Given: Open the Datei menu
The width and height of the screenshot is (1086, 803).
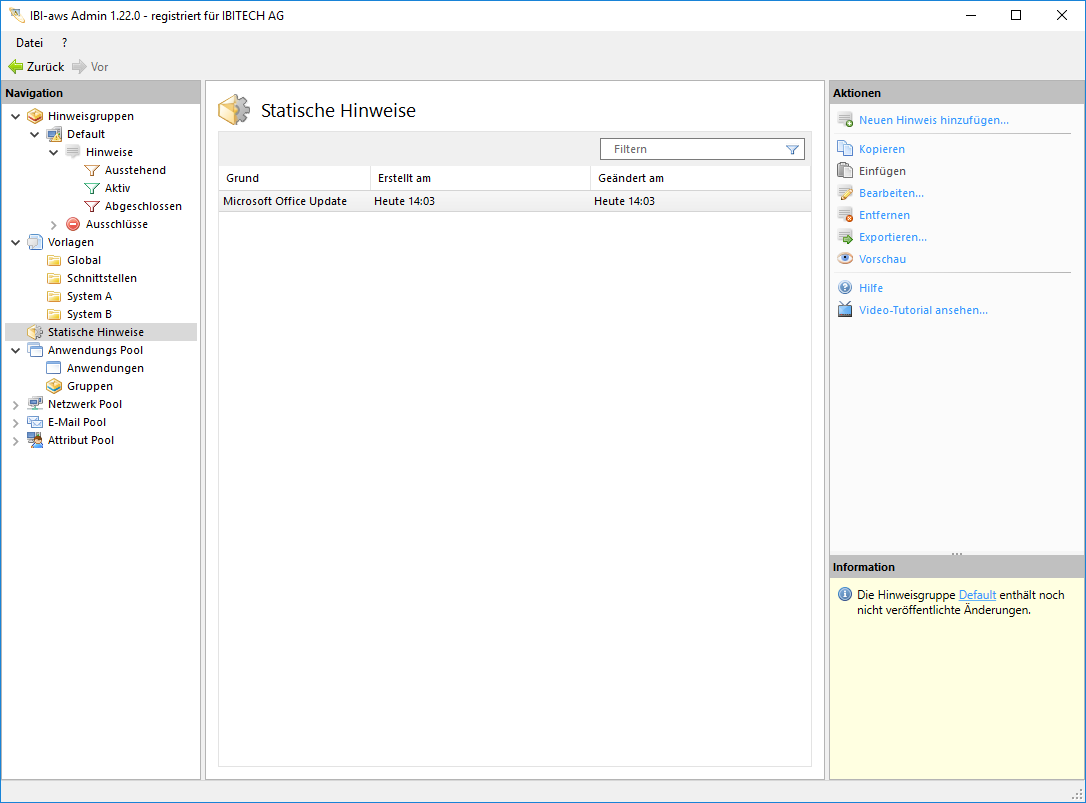Looking at the screenshot, I should coord(29,43).
